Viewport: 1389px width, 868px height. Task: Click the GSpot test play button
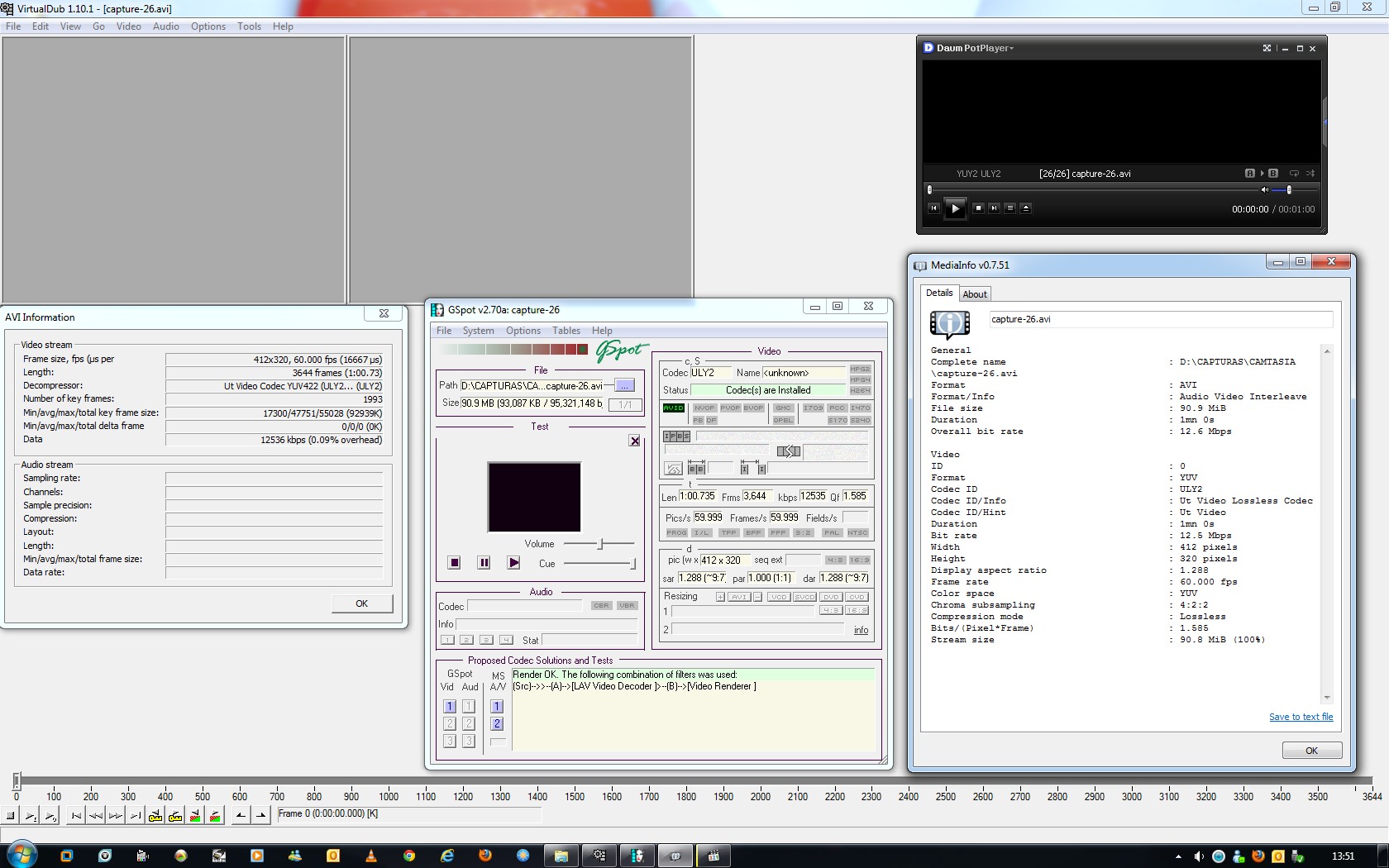coord(513,563)
